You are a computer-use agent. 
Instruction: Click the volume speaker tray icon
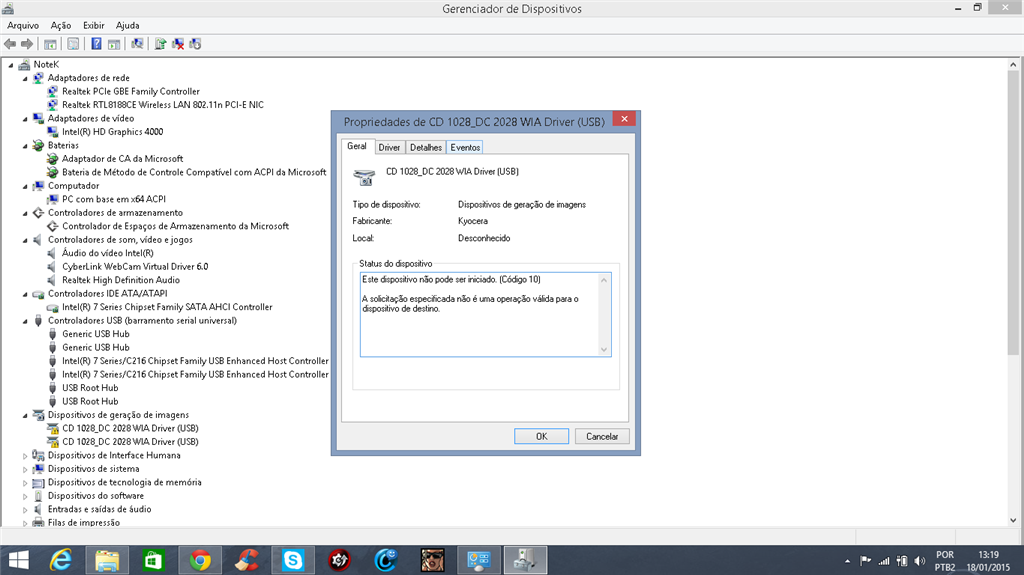tap(920, 561)
